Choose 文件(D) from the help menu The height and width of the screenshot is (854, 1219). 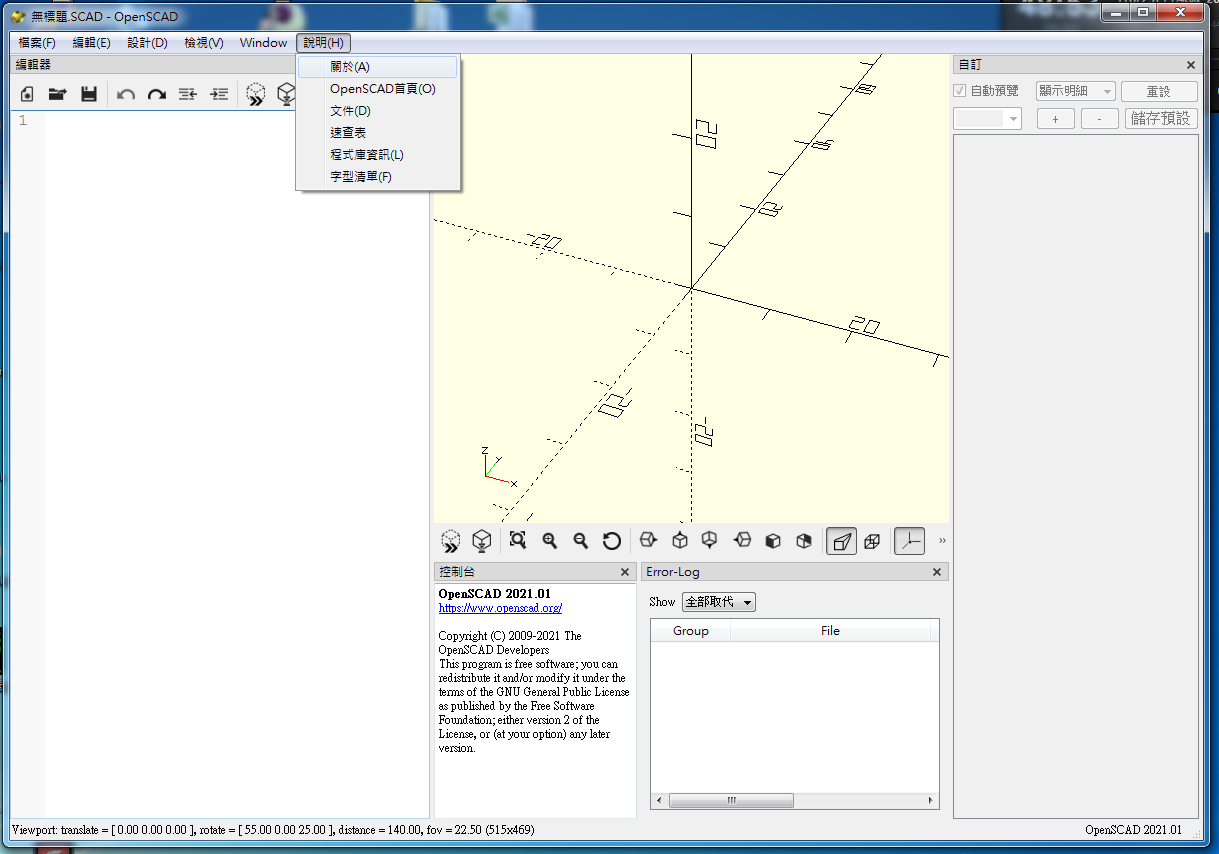point(378,111)
